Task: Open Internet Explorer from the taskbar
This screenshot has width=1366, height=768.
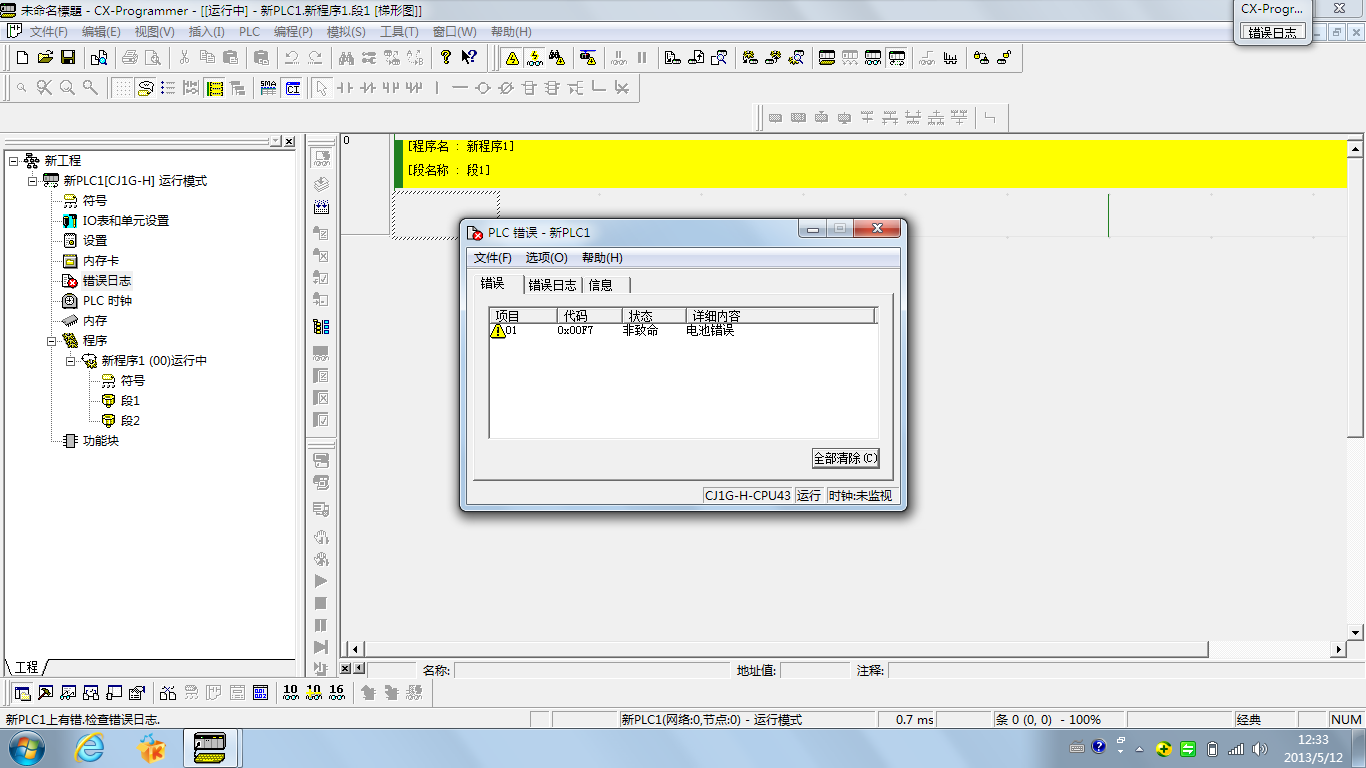Action: point(89,748)
